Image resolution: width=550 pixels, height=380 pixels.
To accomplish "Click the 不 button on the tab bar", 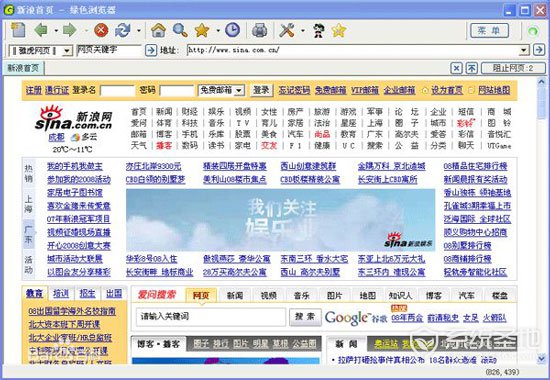I will coord(471,68).
